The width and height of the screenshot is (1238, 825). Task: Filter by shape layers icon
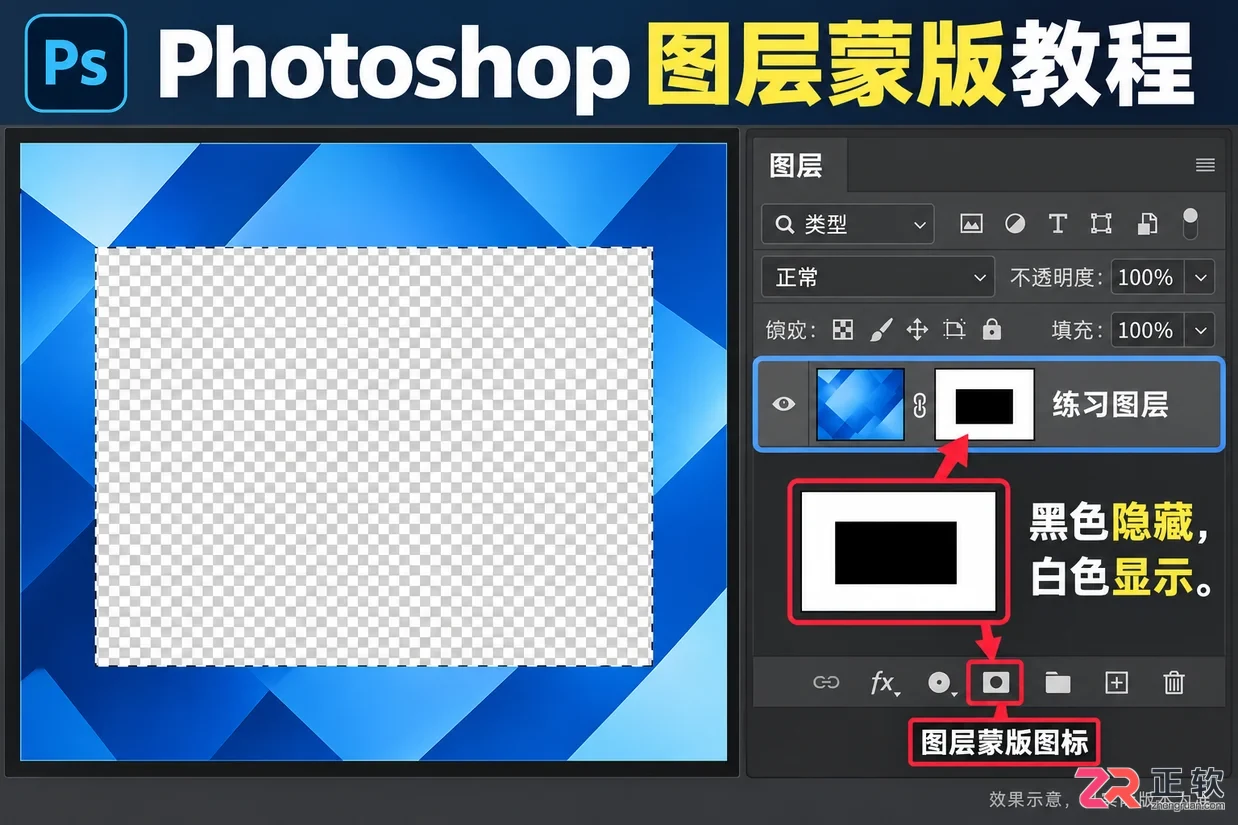(x=1101, y=224)
